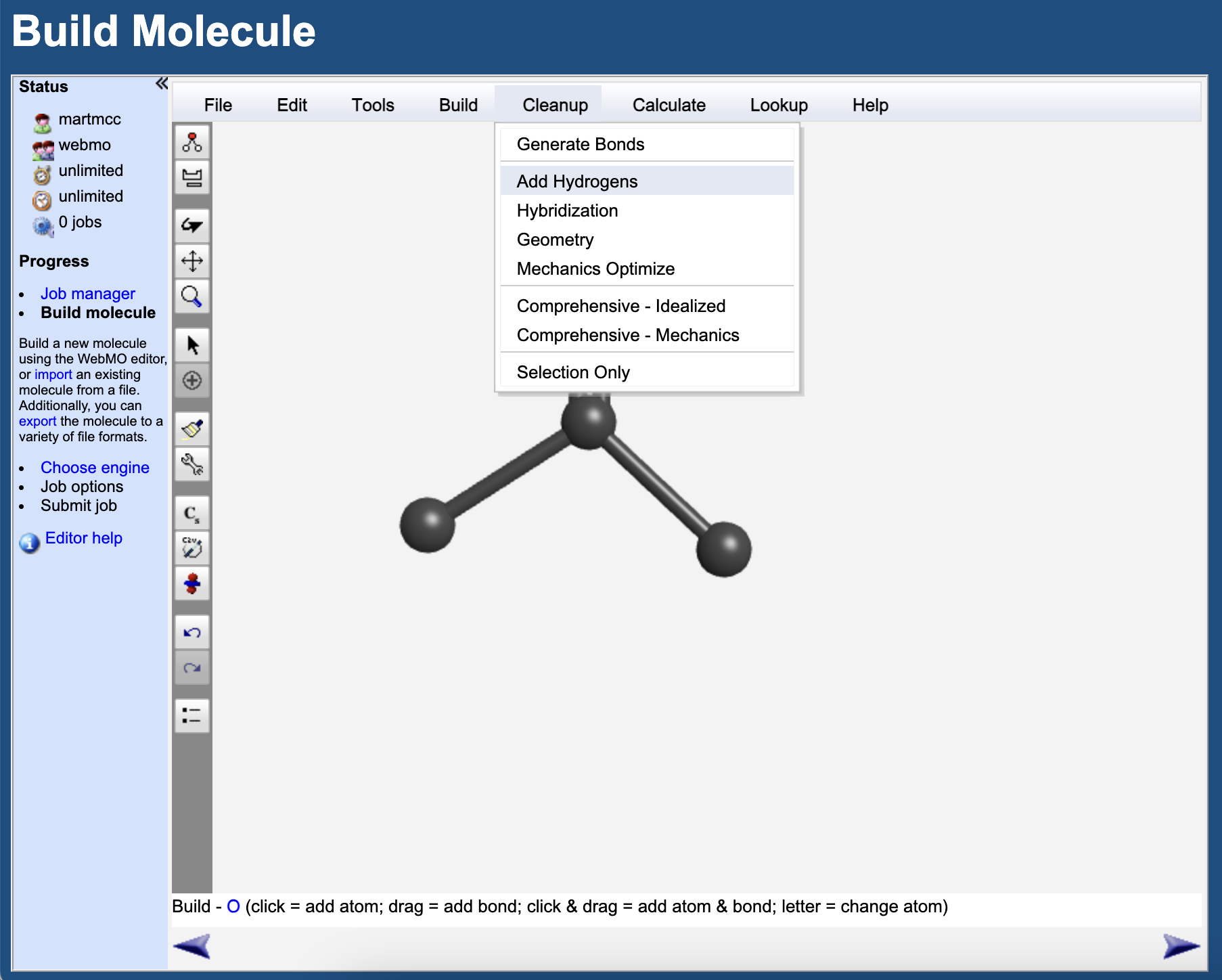Click the comprehensive cleanup paintbrush icon
The height and width of the screenshot is (980, 1222).
tap(191, 428)
